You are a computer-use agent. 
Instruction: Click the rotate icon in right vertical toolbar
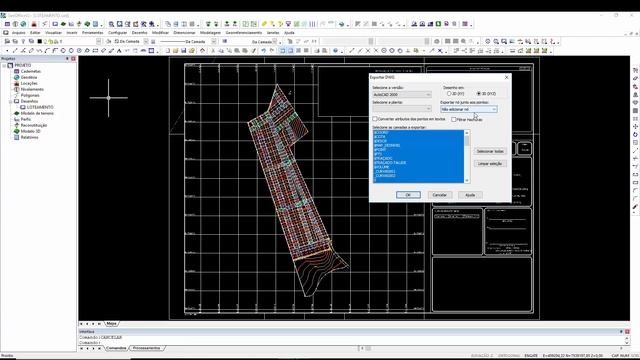(635, 135)
